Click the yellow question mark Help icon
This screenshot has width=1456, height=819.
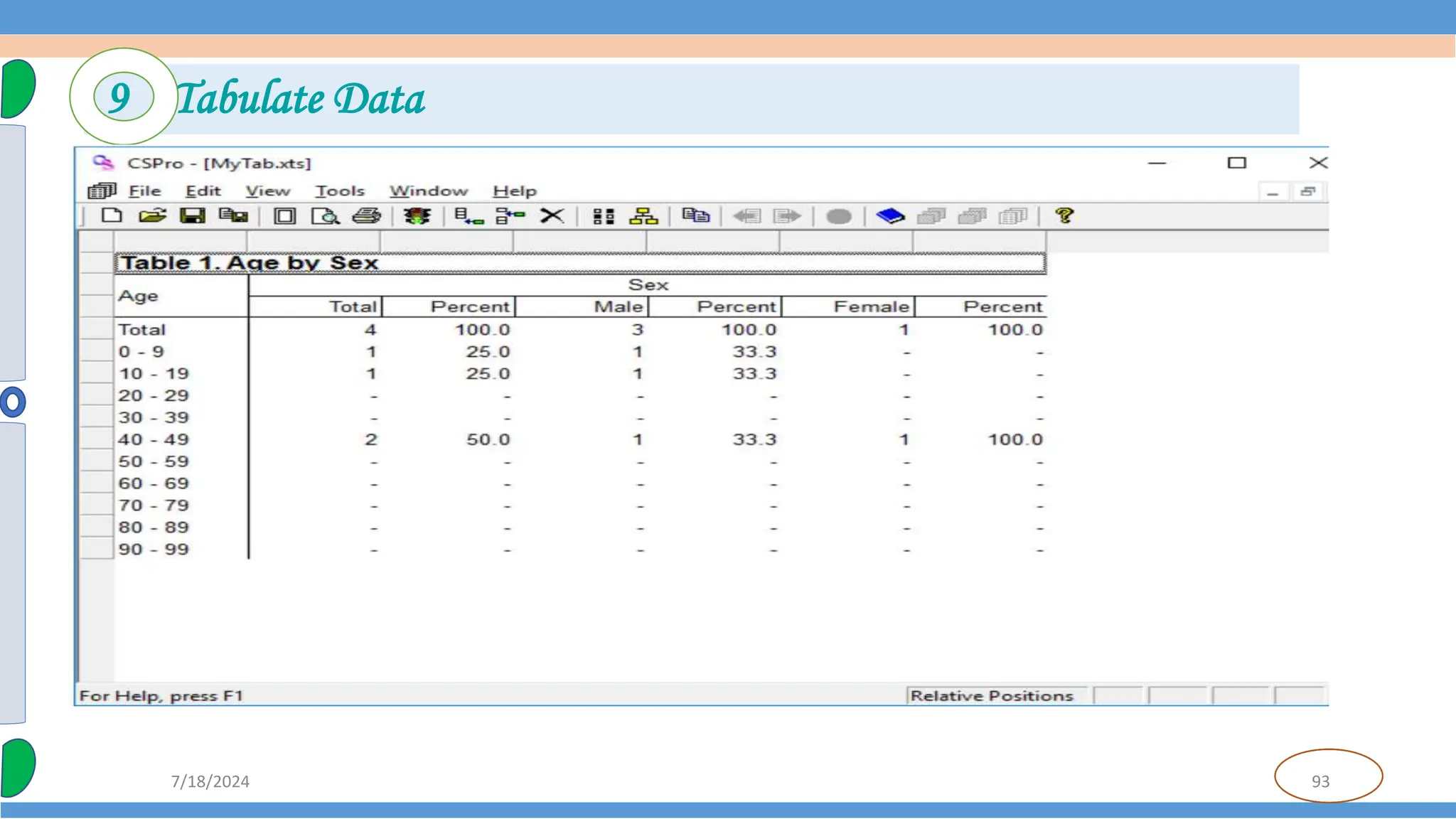coord(1064,215)
